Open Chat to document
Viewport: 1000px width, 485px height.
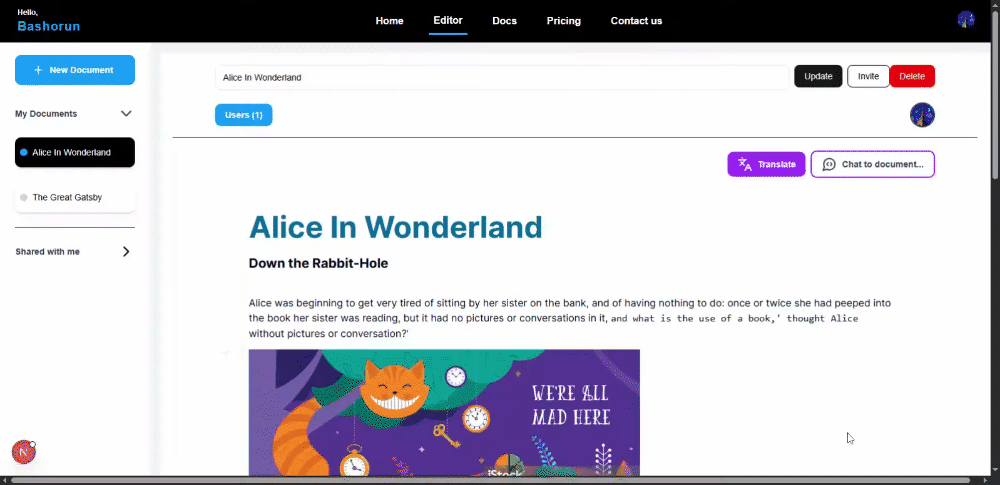click(x=872, y=164)
